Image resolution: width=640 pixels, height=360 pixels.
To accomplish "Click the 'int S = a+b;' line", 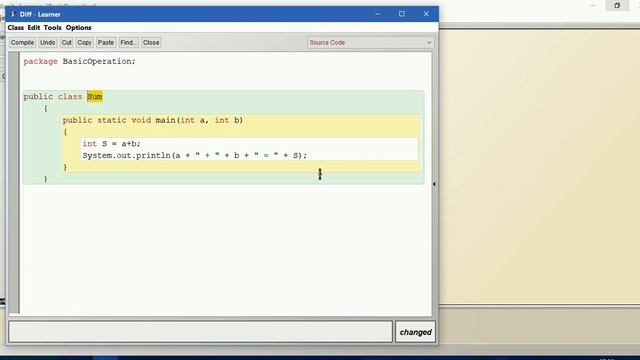I will [x=111, y=144].
